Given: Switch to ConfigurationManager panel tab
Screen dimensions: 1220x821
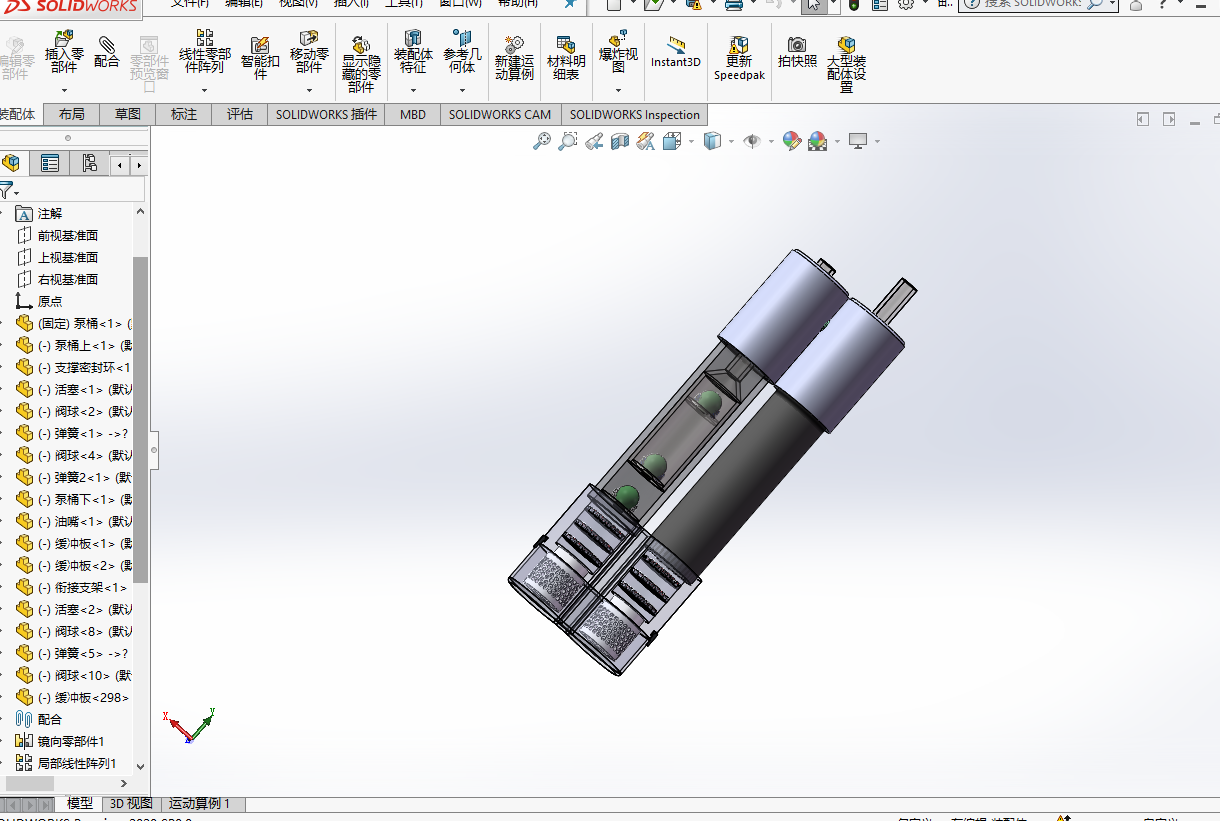Looking at the screenshot, I should point(89,164).
